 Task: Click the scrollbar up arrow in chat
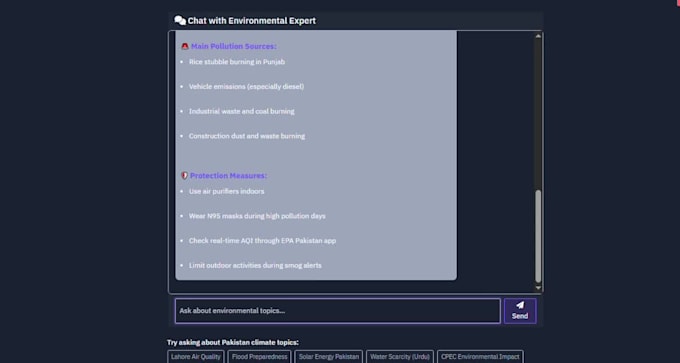[538, 36]
